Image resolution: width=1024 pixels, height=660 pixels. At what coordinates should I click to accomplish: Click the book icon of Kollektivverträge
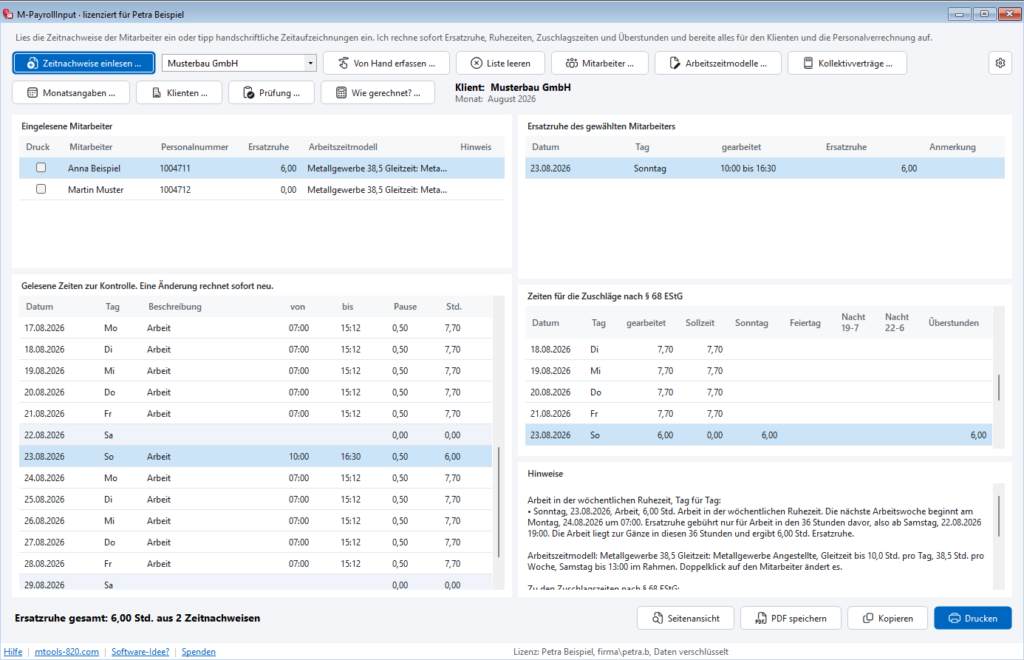tap(808, 63)
